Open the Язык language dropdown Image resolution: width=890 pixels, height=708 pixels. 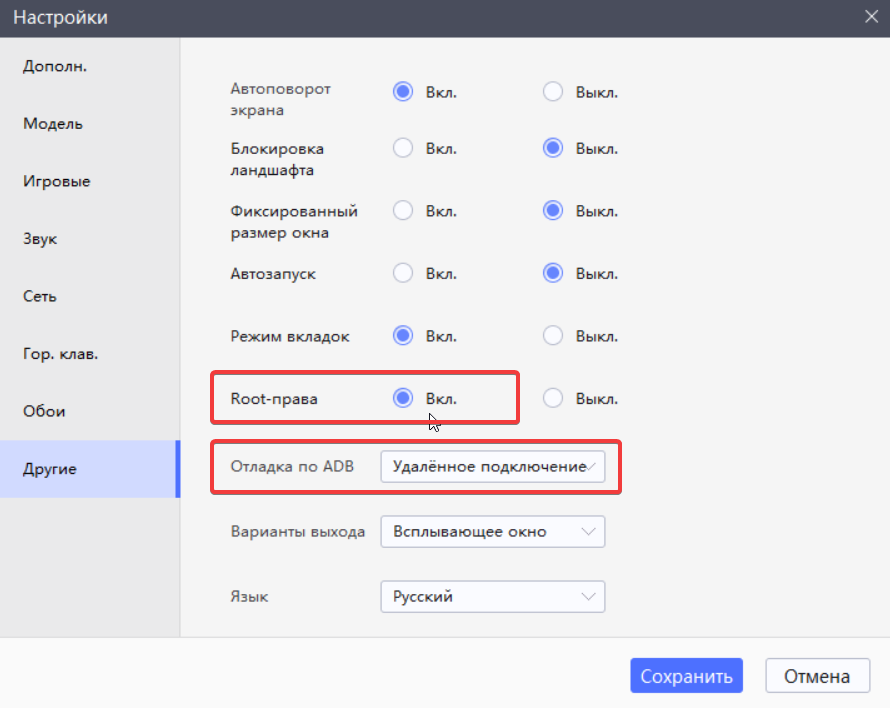492,597
